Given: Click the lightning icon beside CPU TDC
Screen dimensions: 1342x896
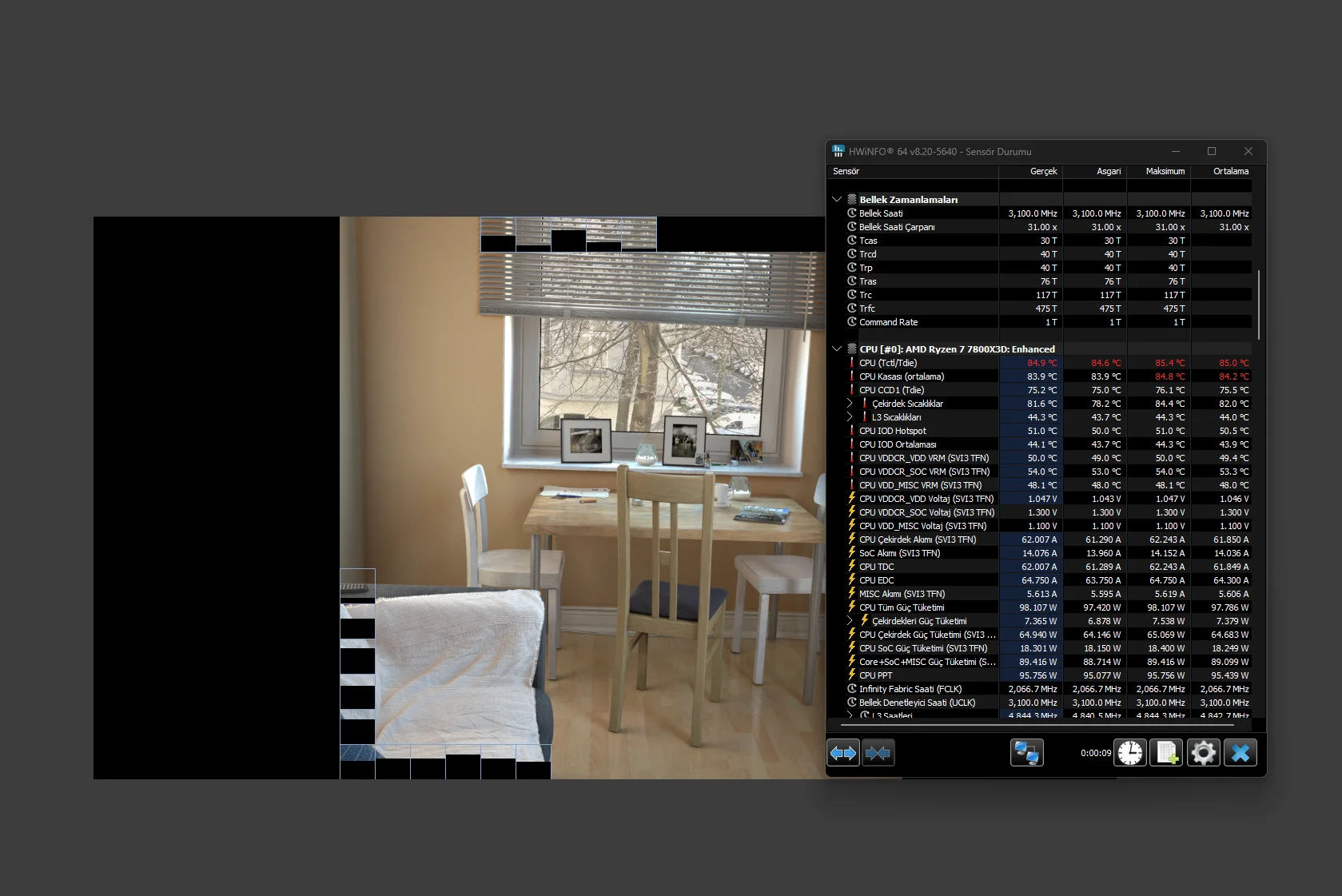Looking at the screenshot, I should (x=852, y=567).
